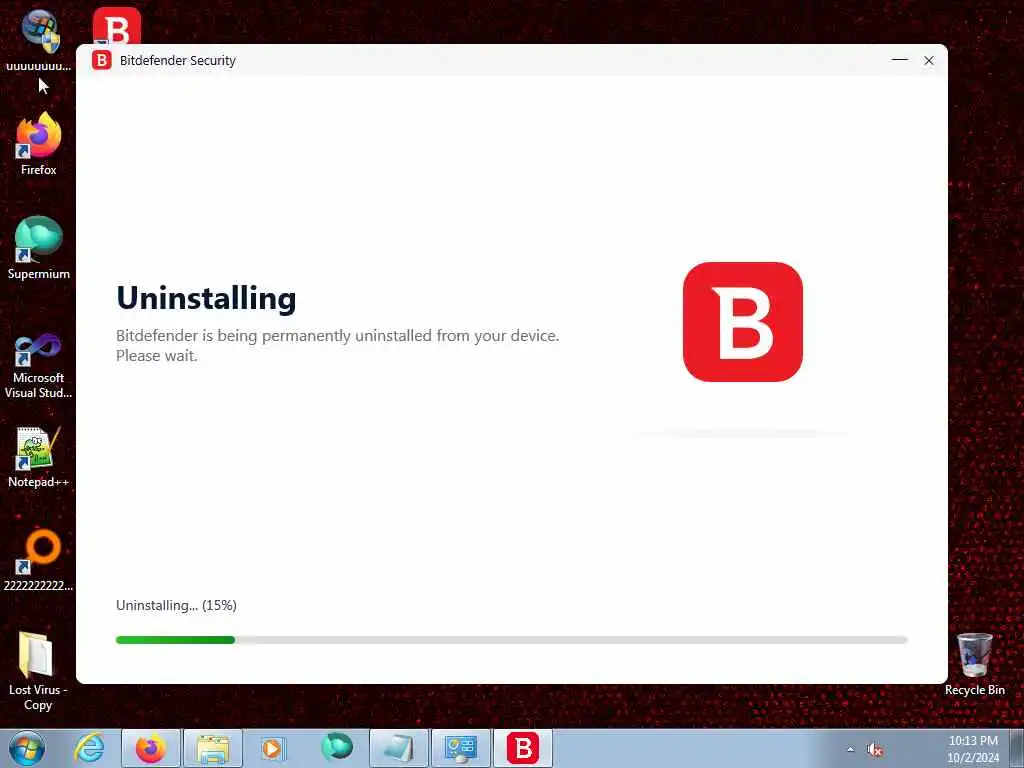Open the Windows Start menu
Screen dimensions: 1024x768
point(27,748)
